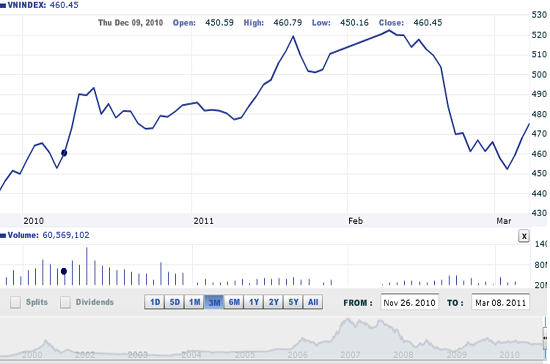Click the range slider handle on the overview chart

pyautogui.click(x=545, y=338)
